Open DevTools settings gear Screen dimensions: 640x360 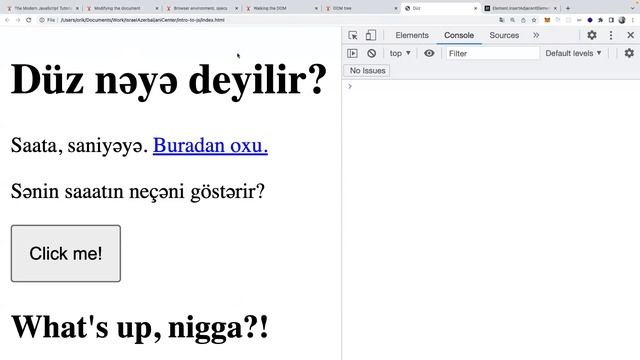[x=592, y=35]
